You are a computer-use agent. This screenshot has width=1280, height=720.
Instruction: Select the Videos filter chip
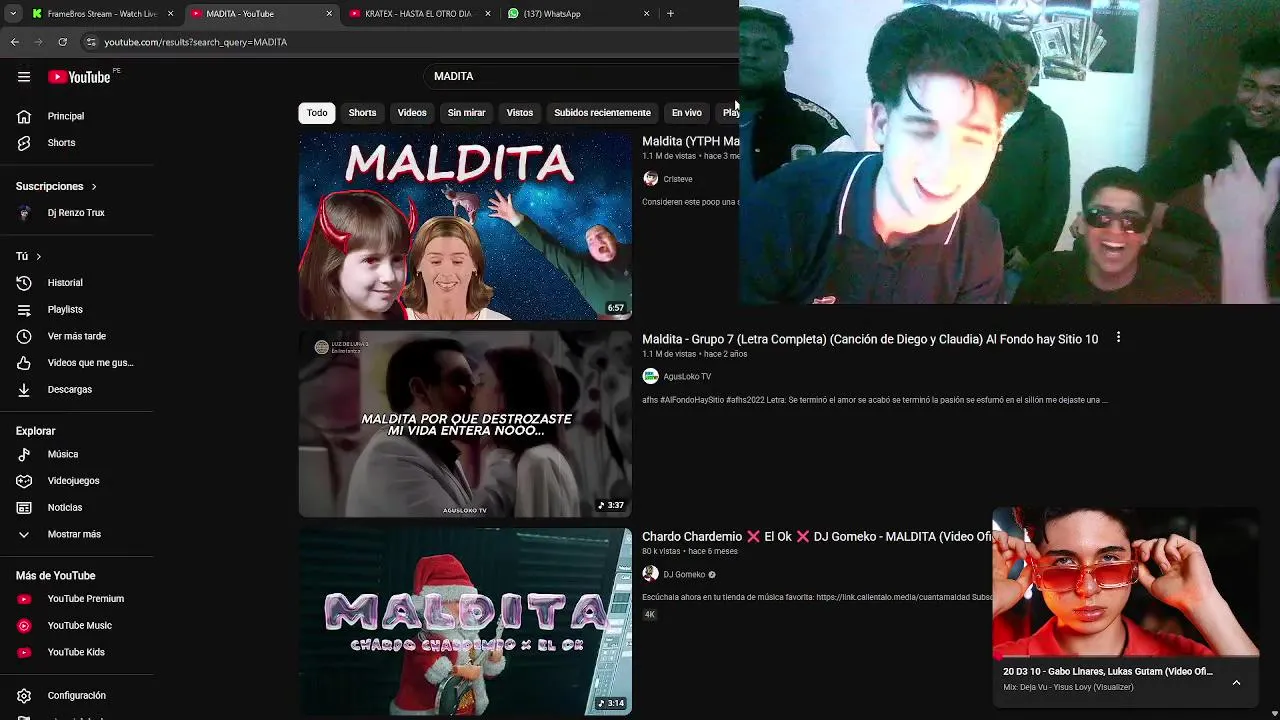412,113
